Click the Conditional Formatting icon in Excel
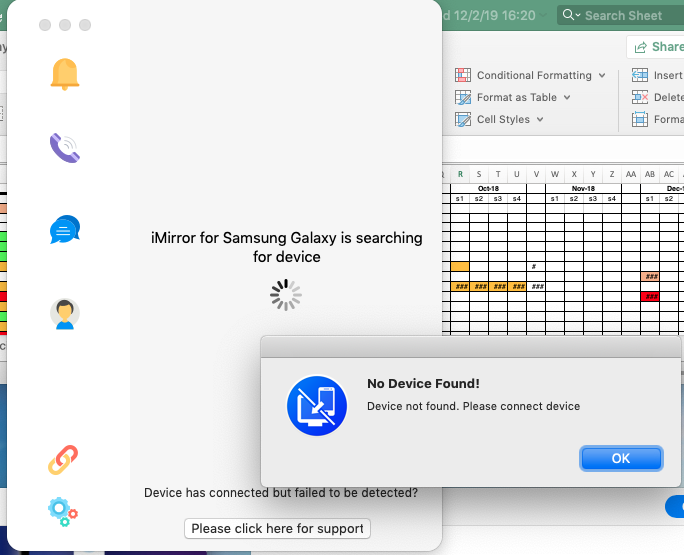The image size is (684, 555). coord(463,75)
